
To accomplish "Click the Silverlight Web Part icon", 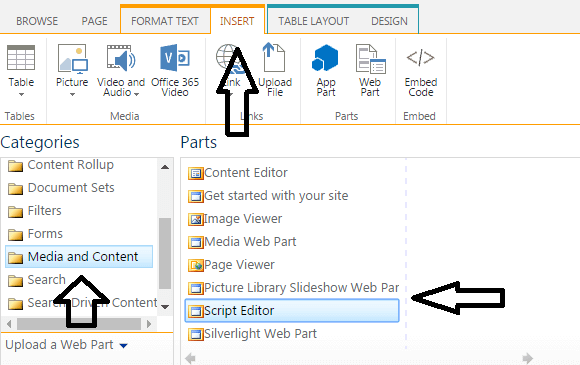I will [x=195, y=334].
